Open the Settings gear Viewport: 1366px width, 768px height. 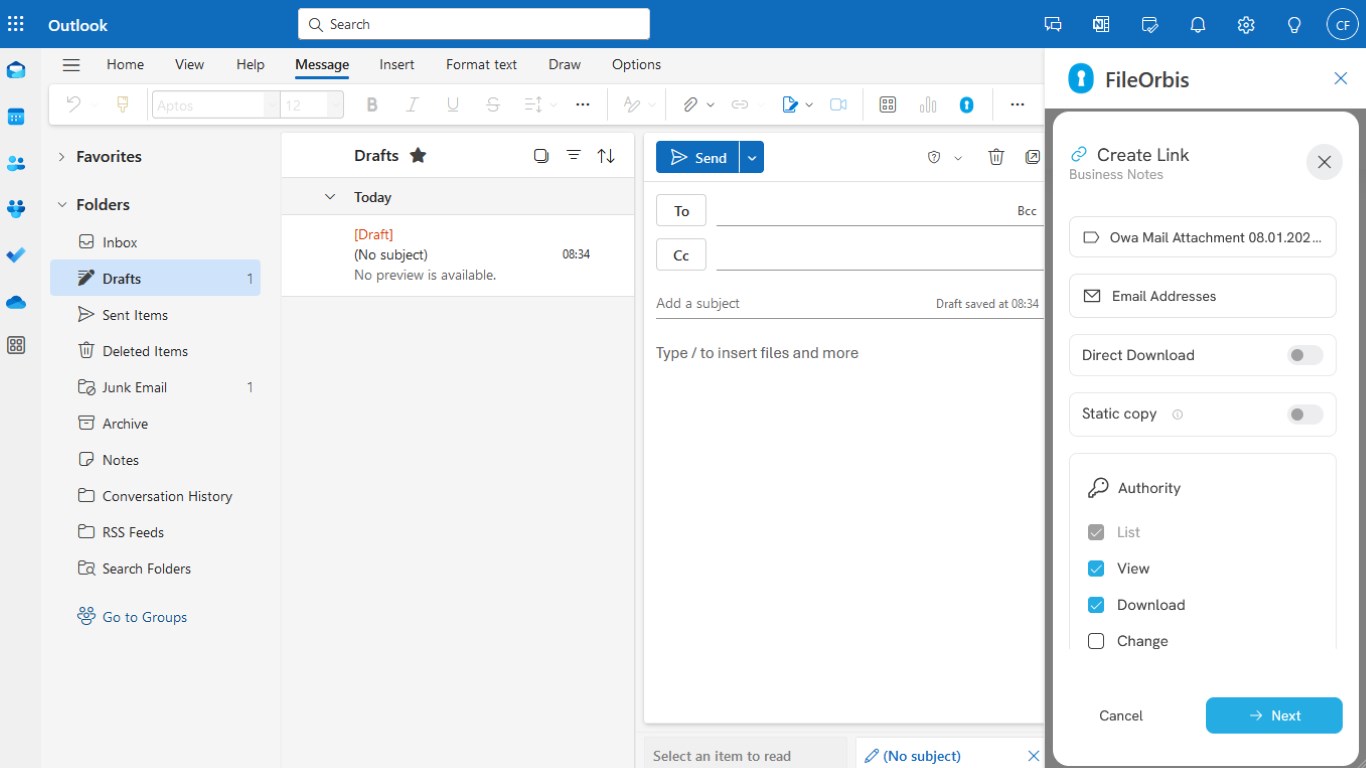1246,25
